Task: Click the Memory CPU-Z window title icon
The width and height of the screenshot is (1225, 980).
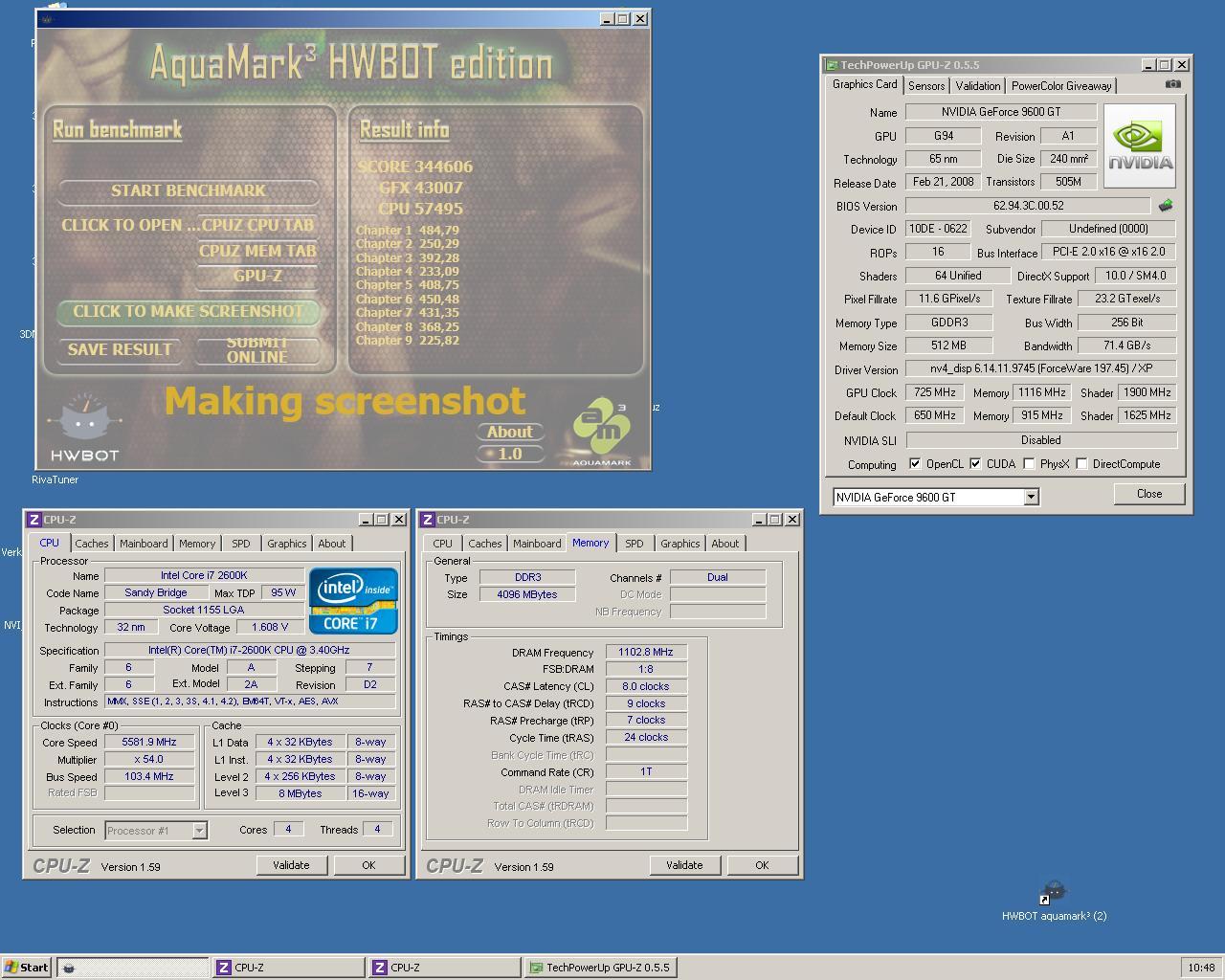Action: click(428, 520)
